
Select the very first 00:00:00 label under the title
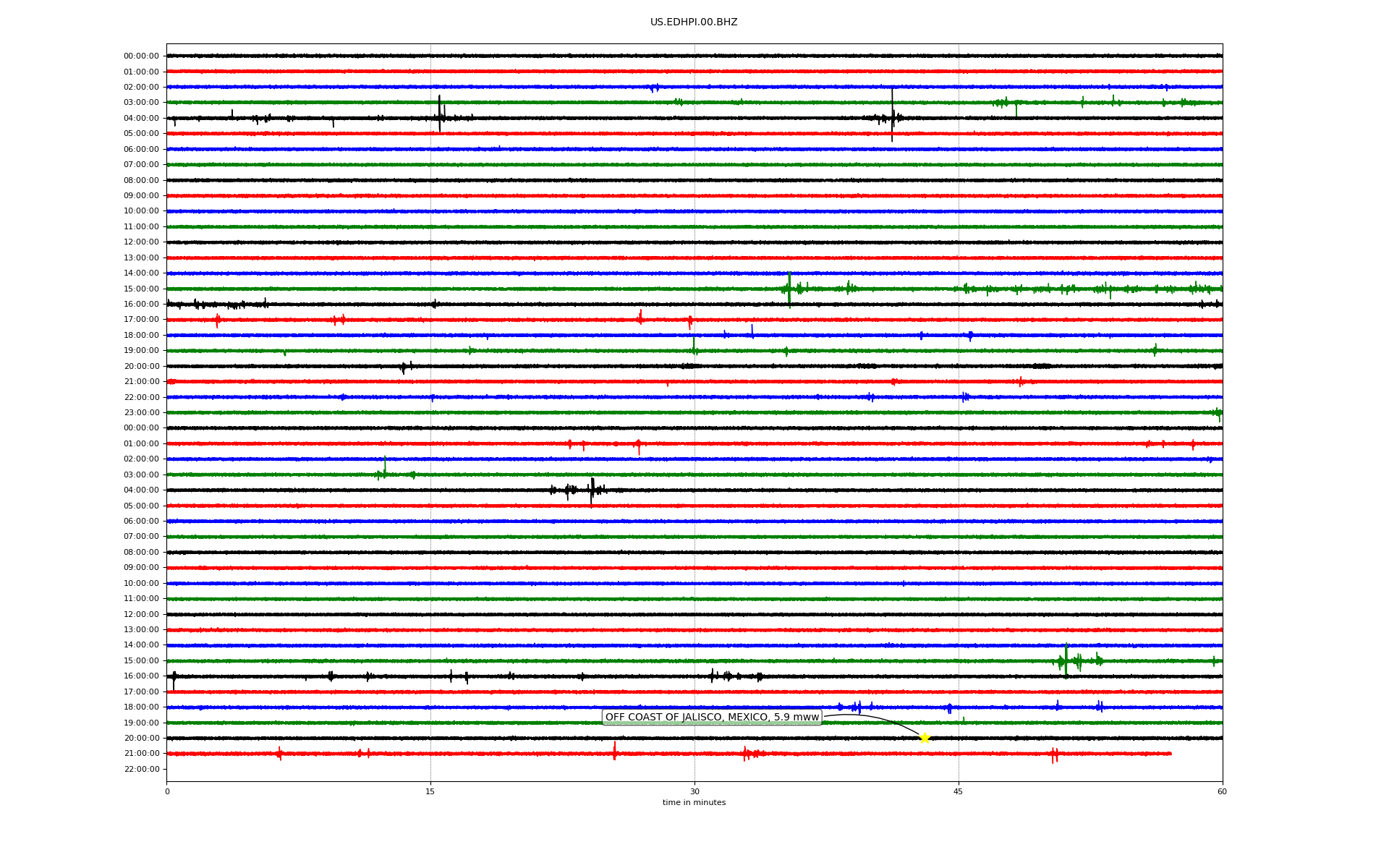[141, 56]
